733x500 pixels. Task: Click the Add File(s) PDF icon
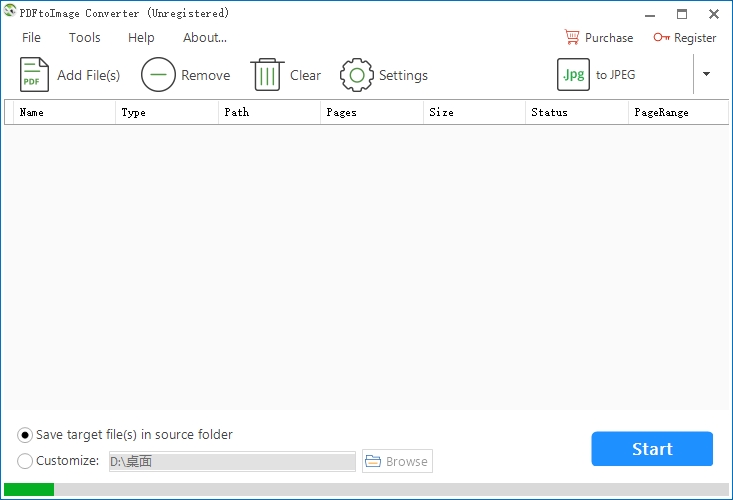pyautogui.click(x=34, y=74)
